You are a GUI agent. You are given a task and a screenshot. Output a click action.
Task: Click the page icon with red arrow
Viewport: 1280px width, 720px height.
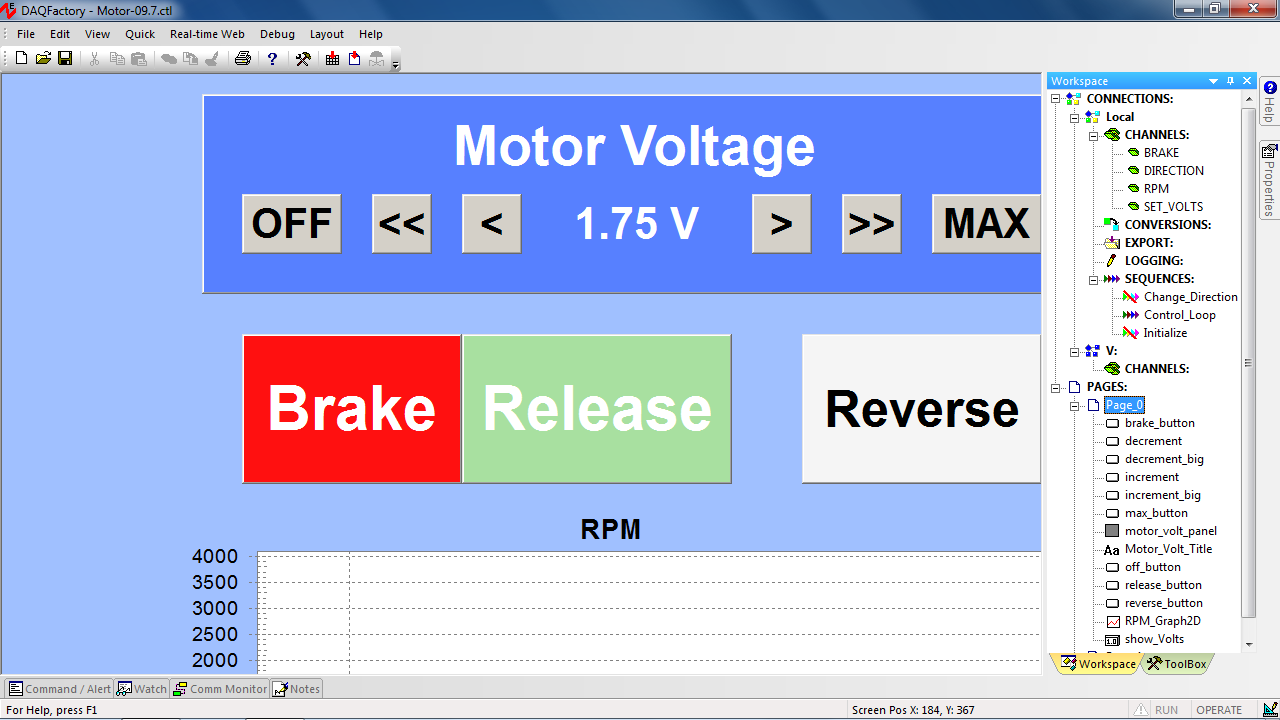[355, 59]
